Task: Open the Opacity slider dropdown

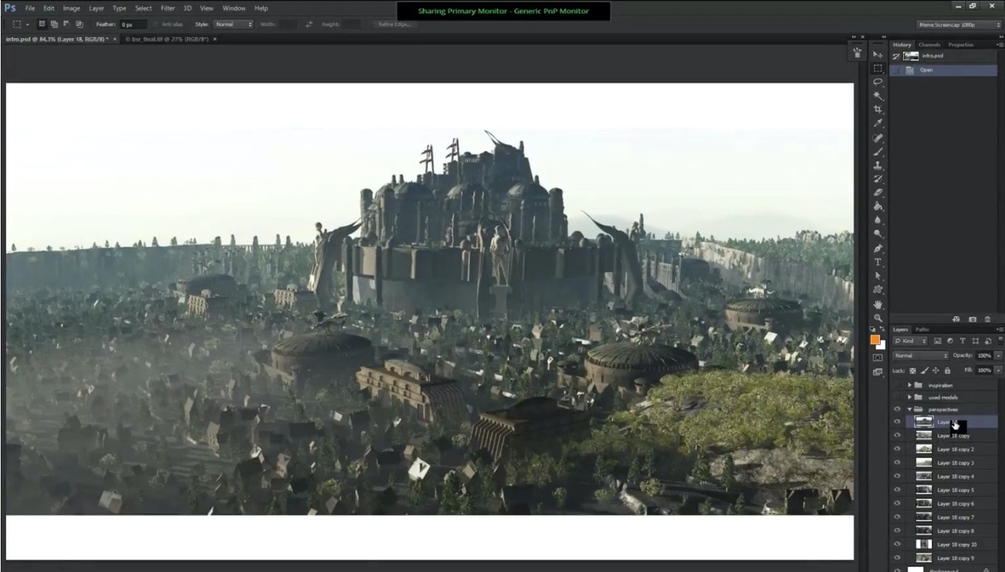Action: pos(998,355)
